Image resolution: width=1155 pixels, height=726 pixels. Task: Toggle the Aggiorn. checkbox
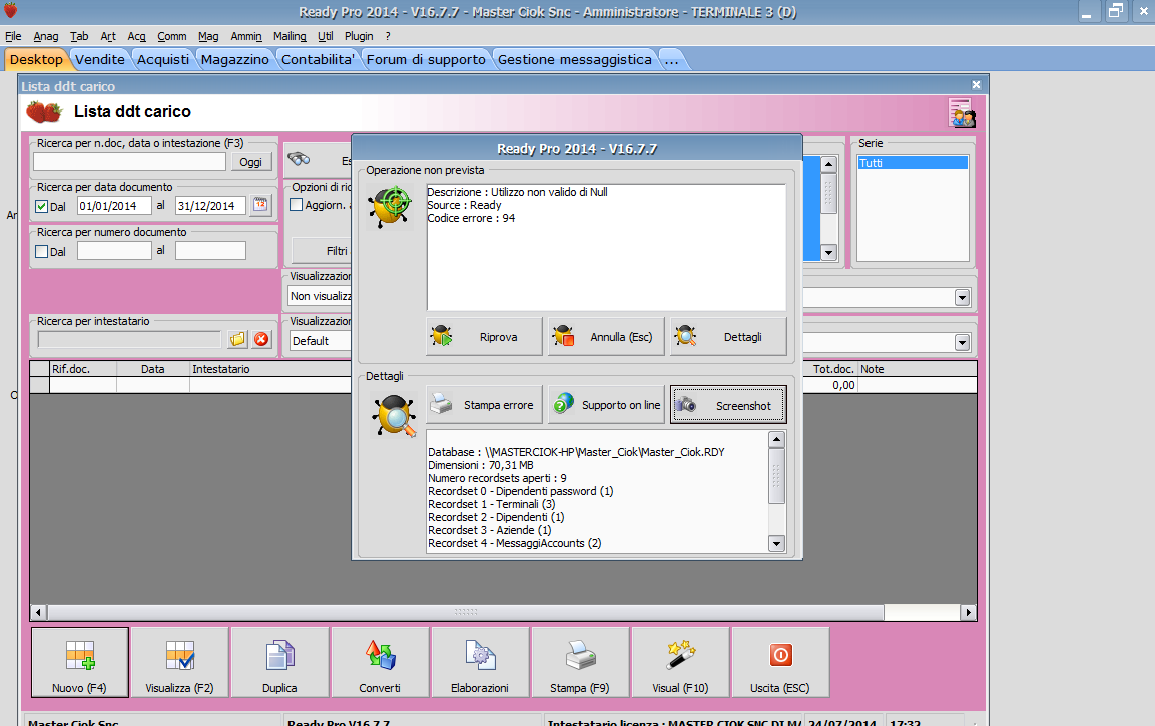coord(297,205)
